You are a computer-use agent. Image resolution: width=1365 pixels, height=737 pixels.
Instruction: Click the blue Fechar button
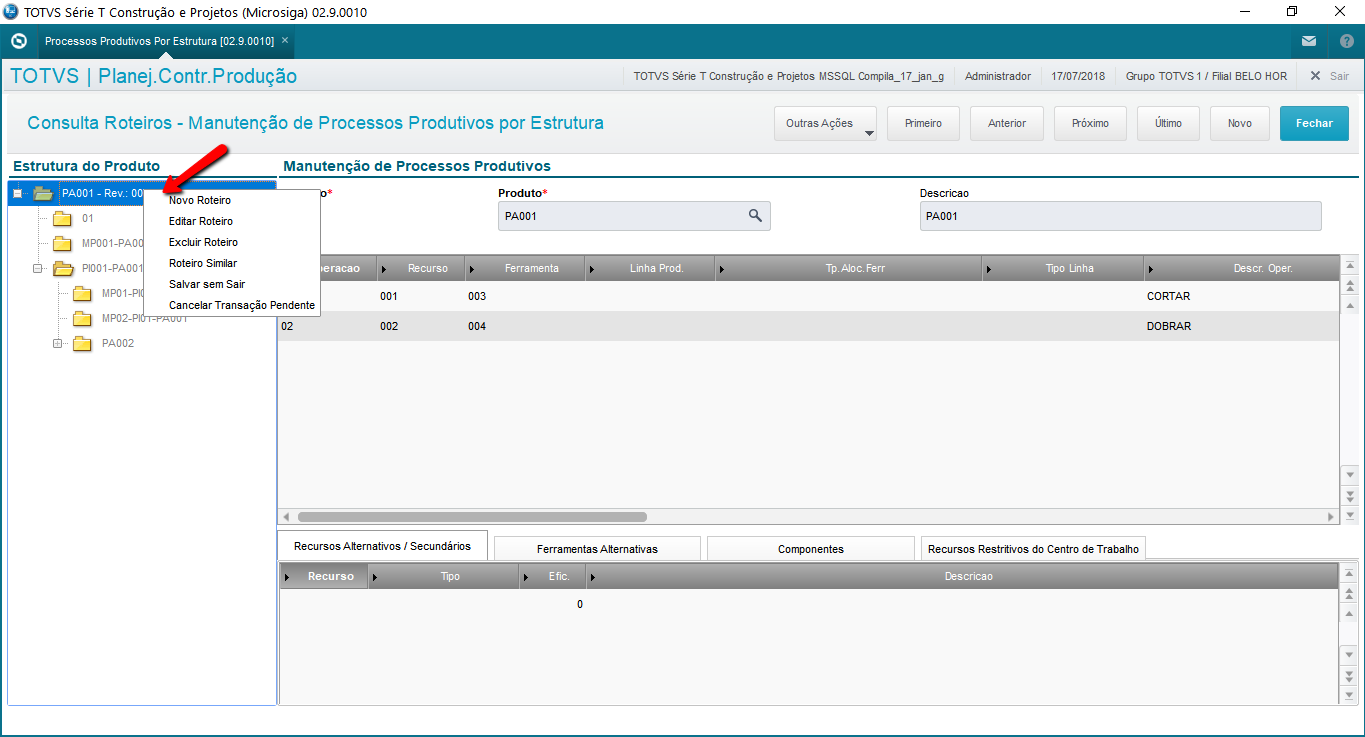[1314, 123]
